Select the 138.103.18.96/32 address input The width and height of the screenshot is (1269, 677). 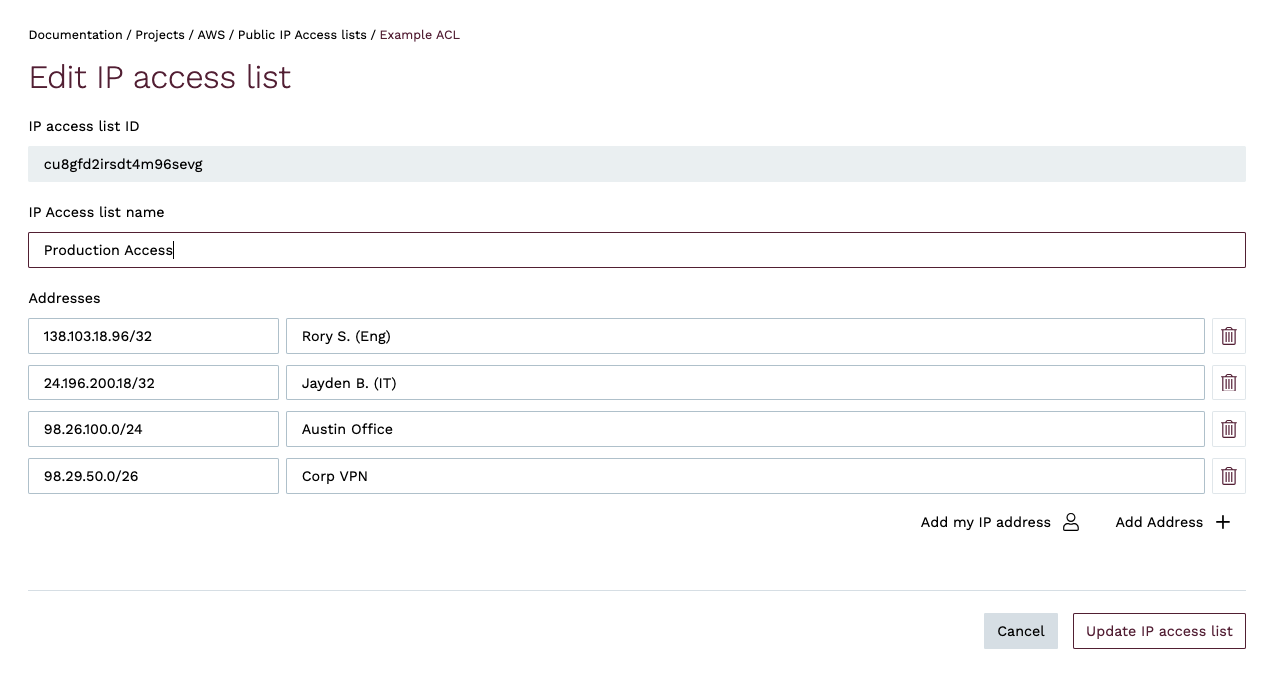pos(153,336)
